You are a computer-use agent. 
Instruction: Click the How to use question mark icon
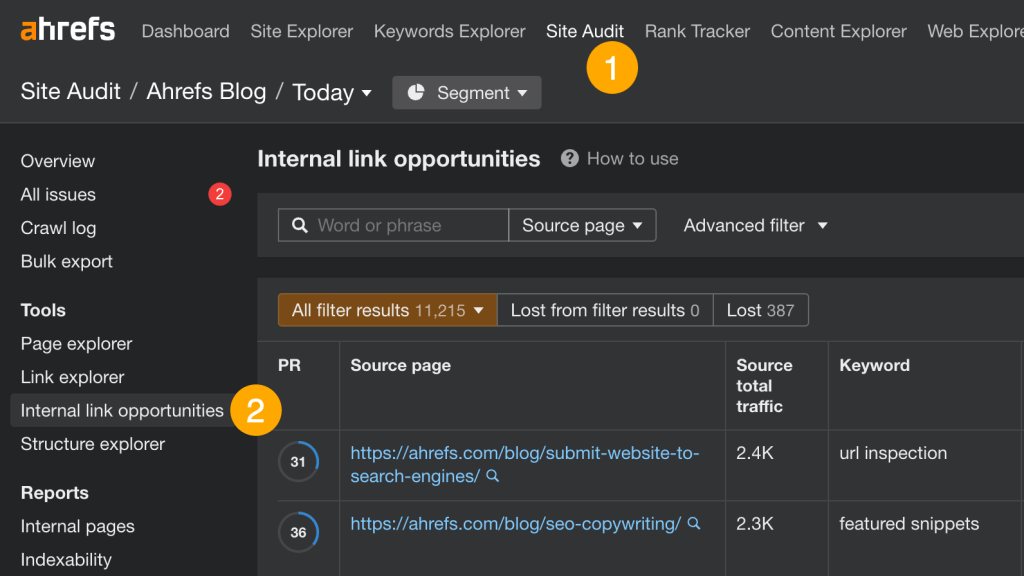570,158
